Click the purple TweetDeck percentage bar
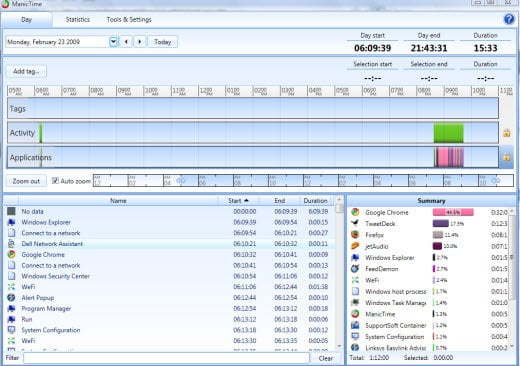The width and height of the screenshot is (520, 366). tap(441, 223)
